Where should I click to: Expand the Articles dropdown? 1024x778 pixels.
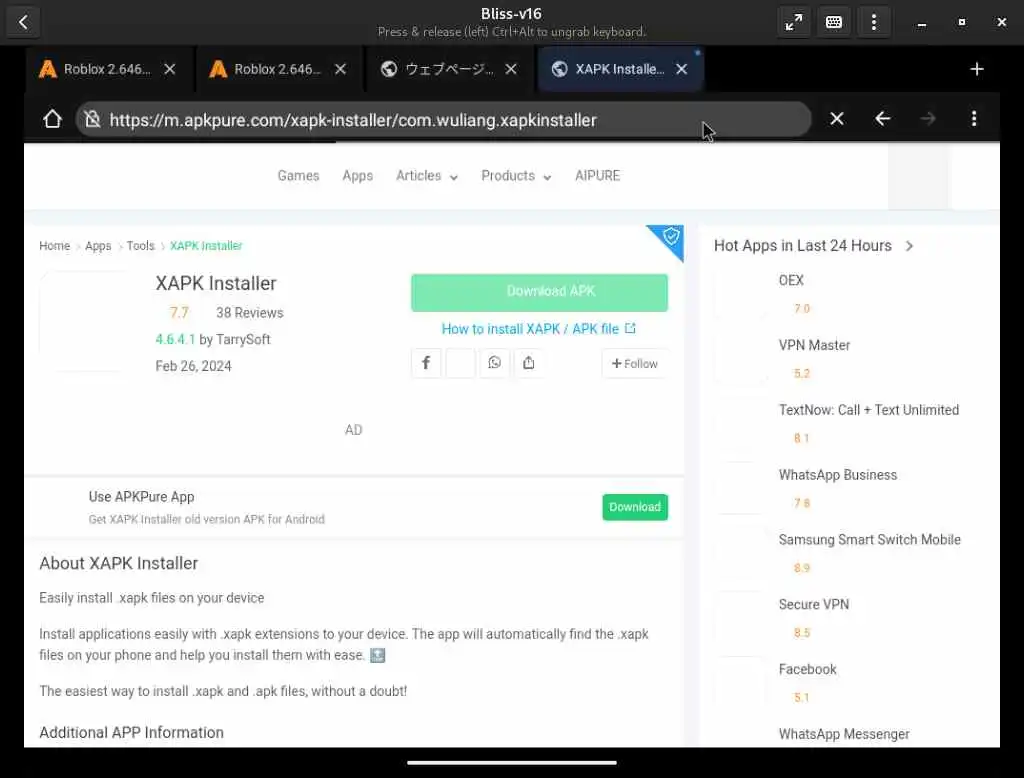(426, 176)
